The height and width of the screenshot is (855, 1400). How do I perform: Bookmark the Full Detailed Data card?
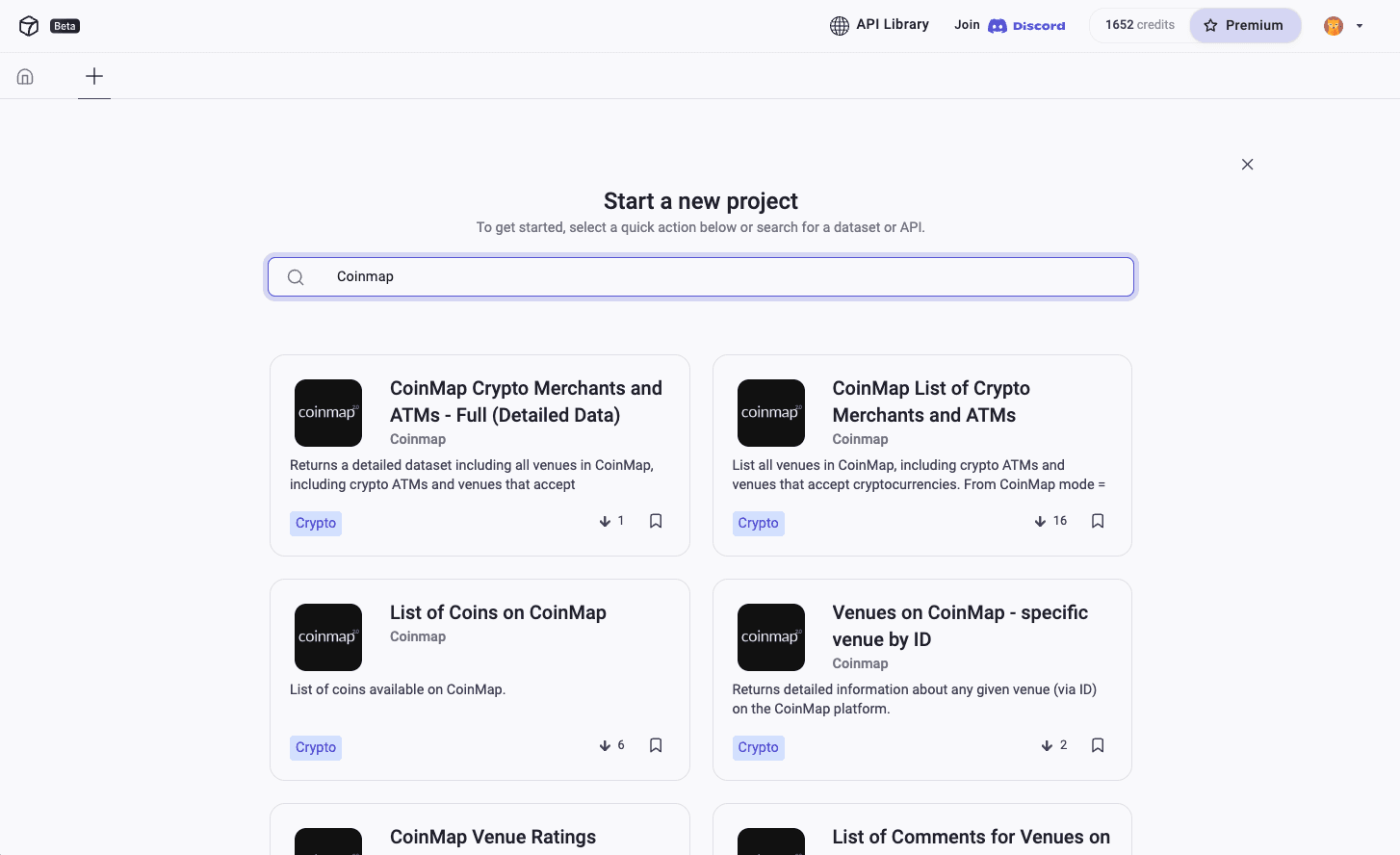[656, 521]
